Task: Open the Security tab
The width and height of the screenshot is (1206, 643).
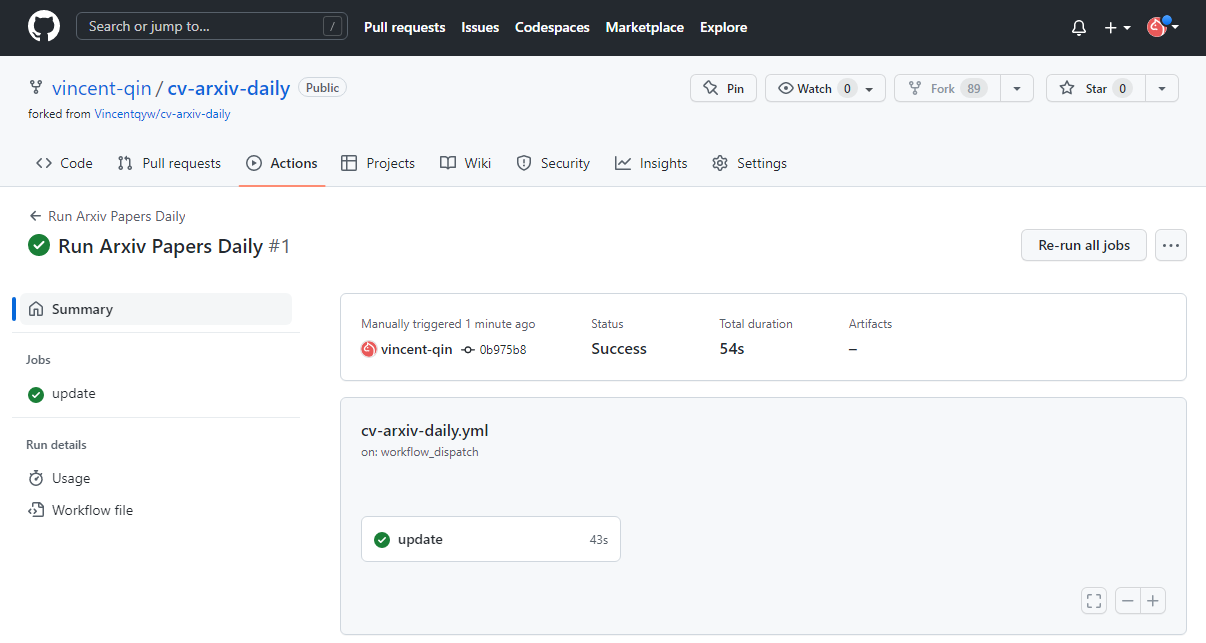Action: pos(553,163)
